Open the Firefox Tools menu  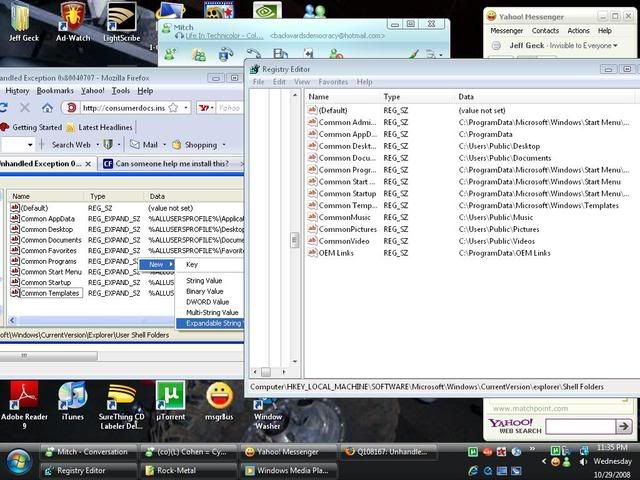(x=120, y=91)
